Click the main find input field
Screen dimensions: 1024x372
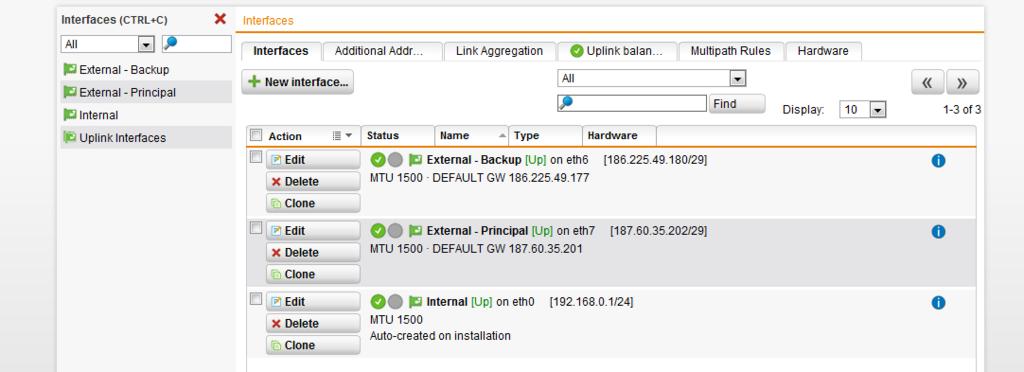pyautogui.click(x=632, y=103)
